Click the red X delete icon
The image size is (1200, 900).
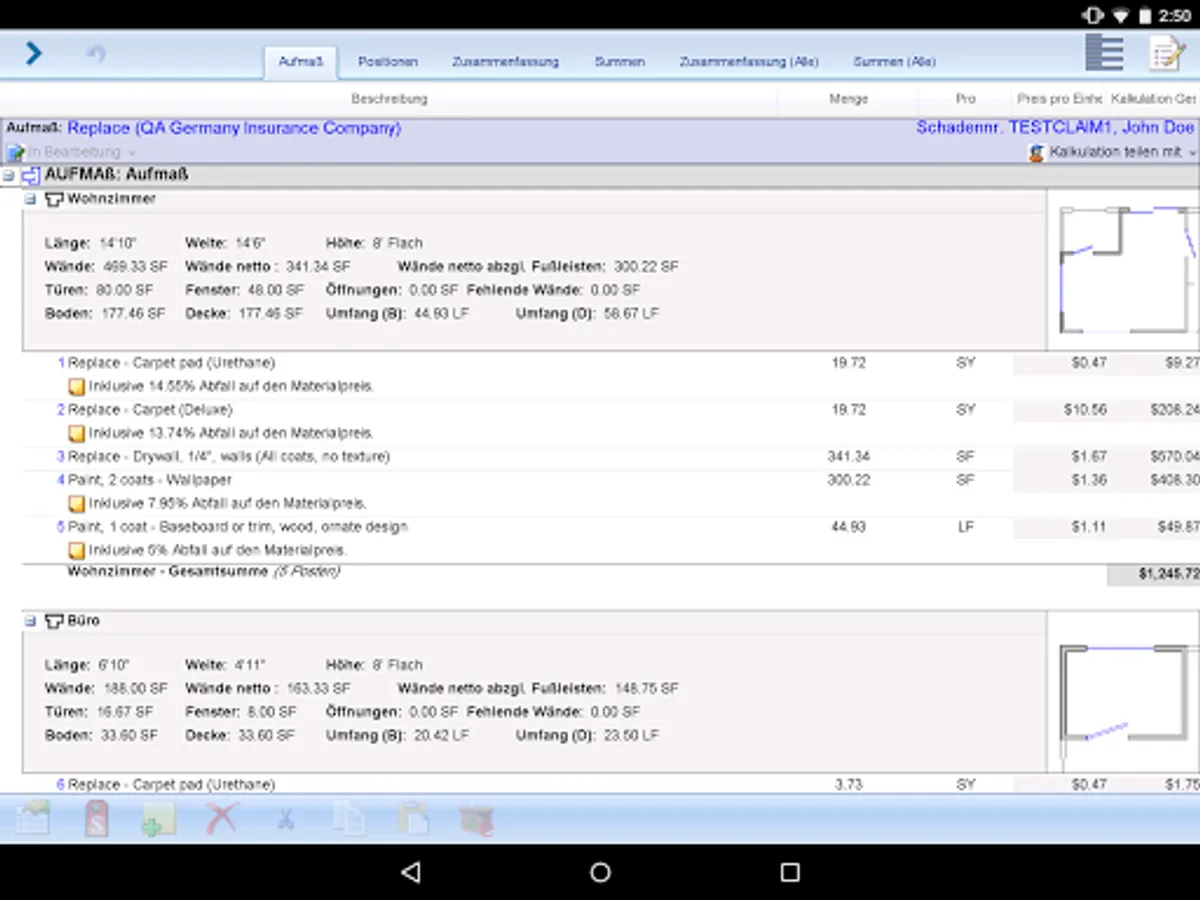(x=221, y=819)
